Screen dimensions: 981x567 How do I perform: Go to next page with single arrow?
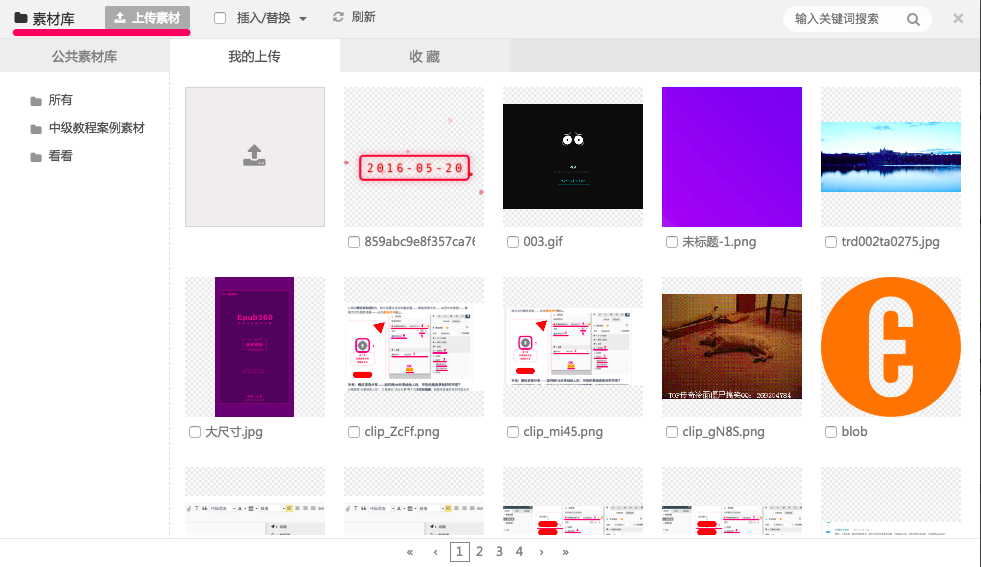pyautogui.click(x=541, y=551)
